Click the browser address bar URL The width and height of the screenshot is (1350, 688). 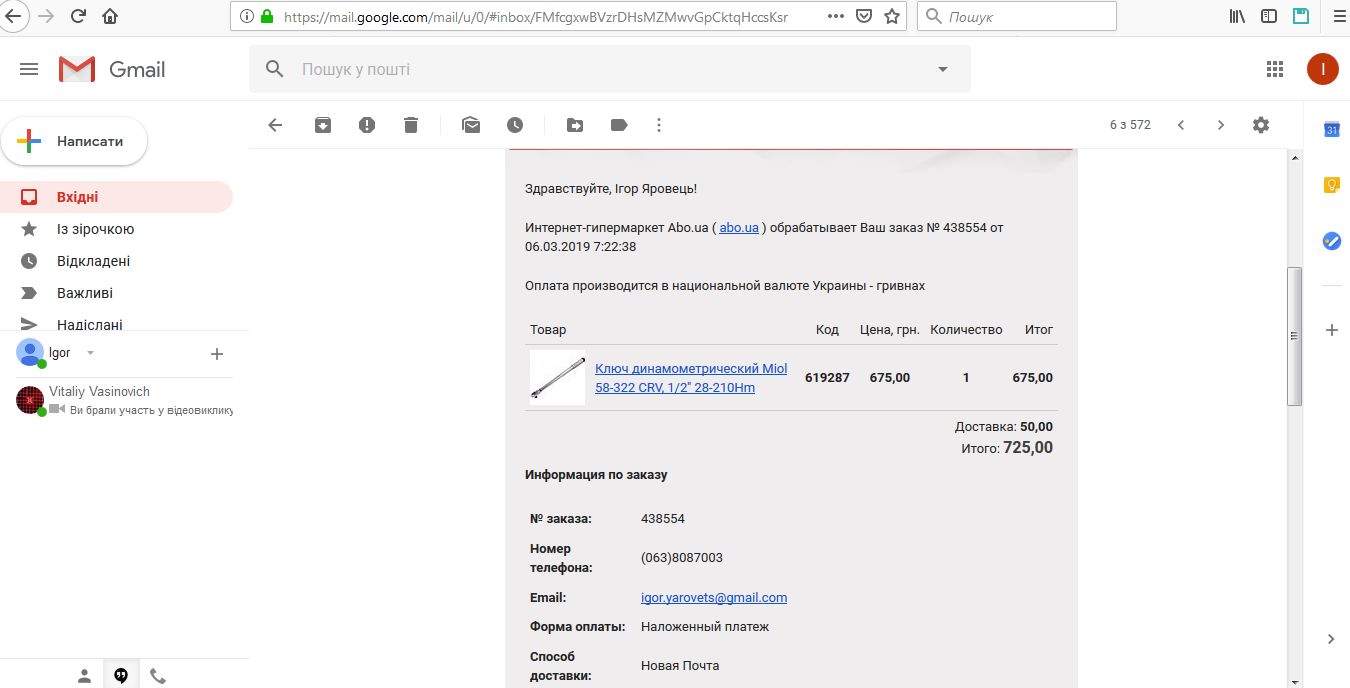pyautogui.click(x=536, y=16)
